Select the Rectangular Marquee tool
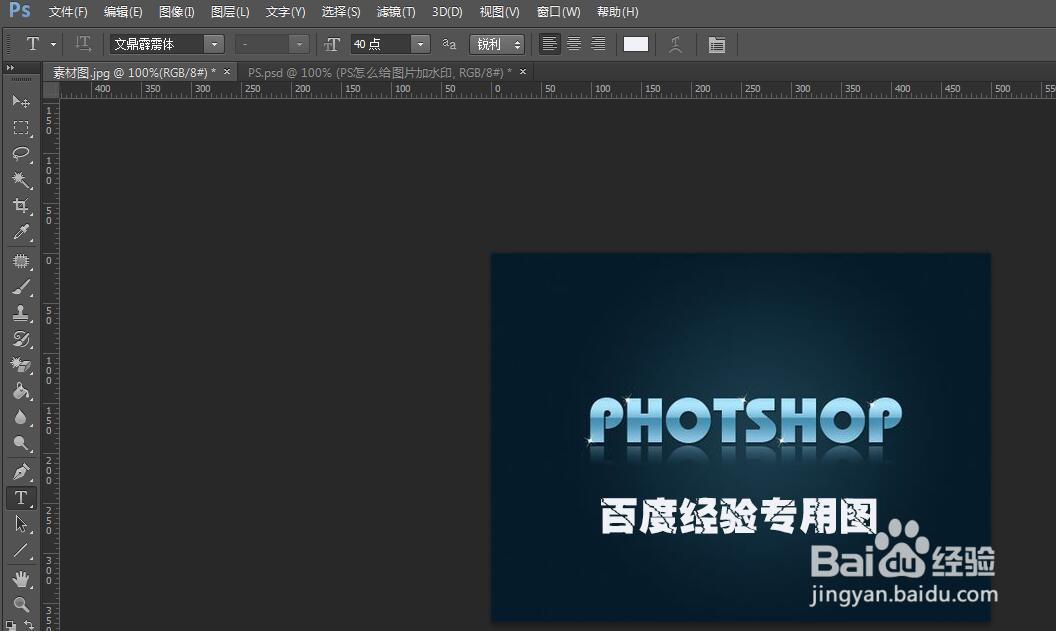 [x=21, y=128]
